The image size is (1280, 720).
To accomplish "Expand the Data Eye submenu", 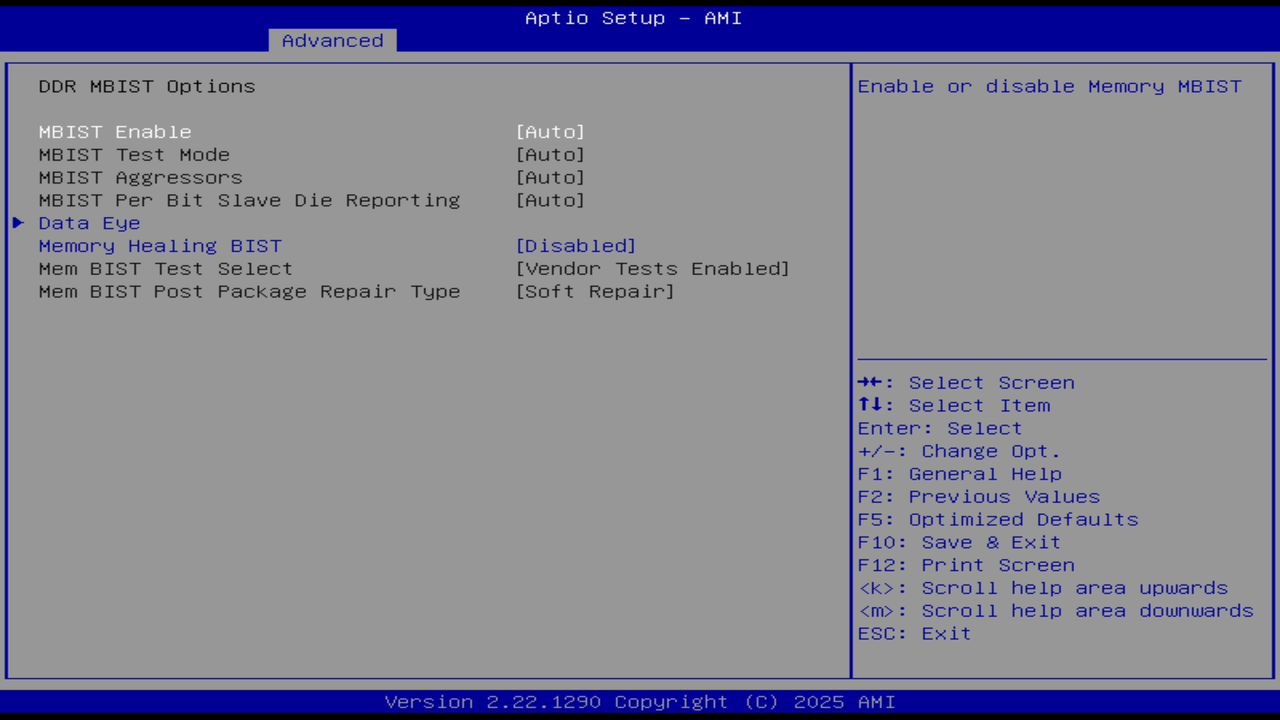I will pyautogui.click(x=89, y=222).
